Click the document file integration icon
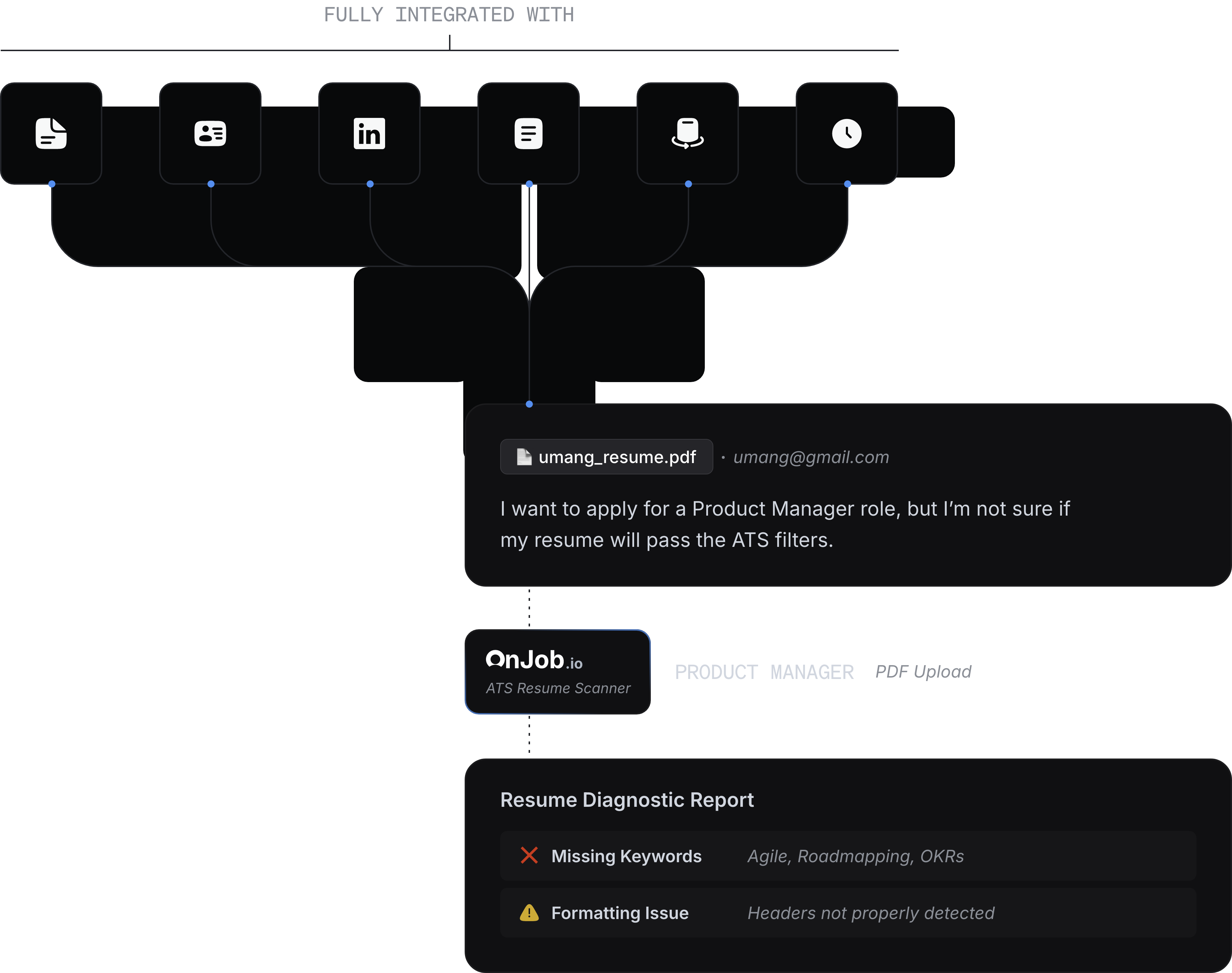The width and height of the screenshot is (1232, 973). tap(51, 133)
